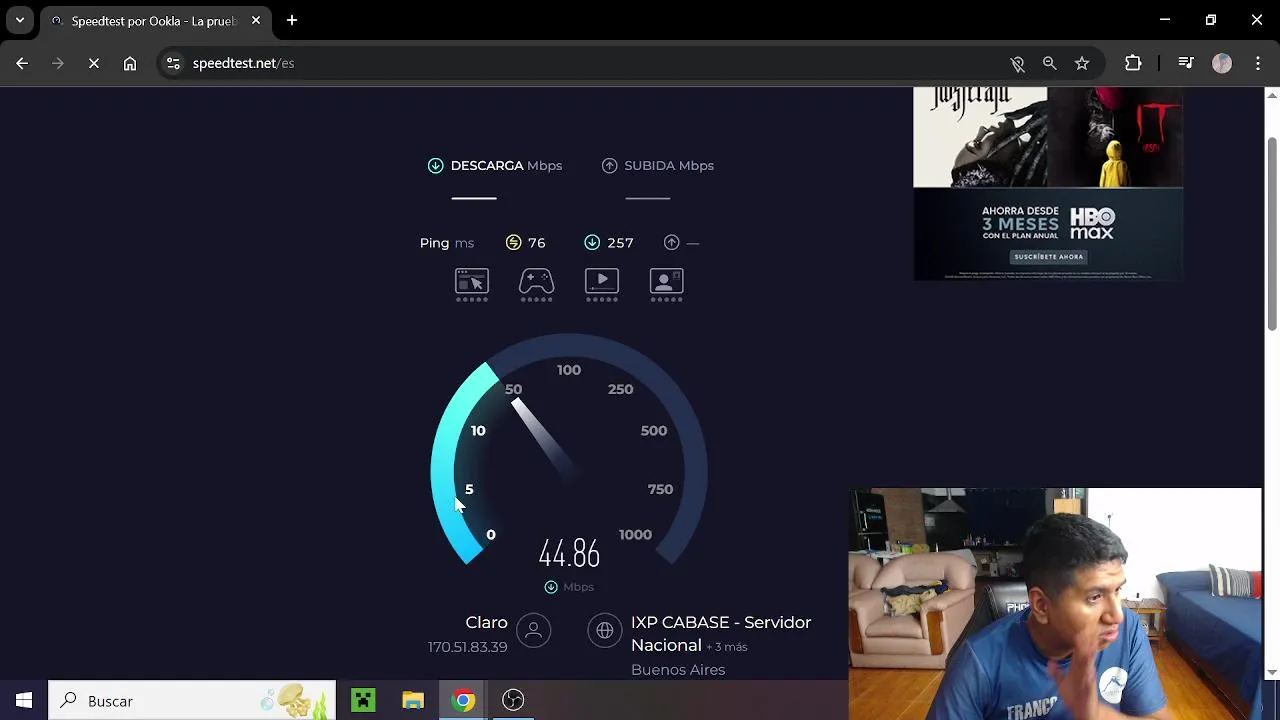
Task: Click the DESCARGA download arrow icon
Action: coord(435,165)
